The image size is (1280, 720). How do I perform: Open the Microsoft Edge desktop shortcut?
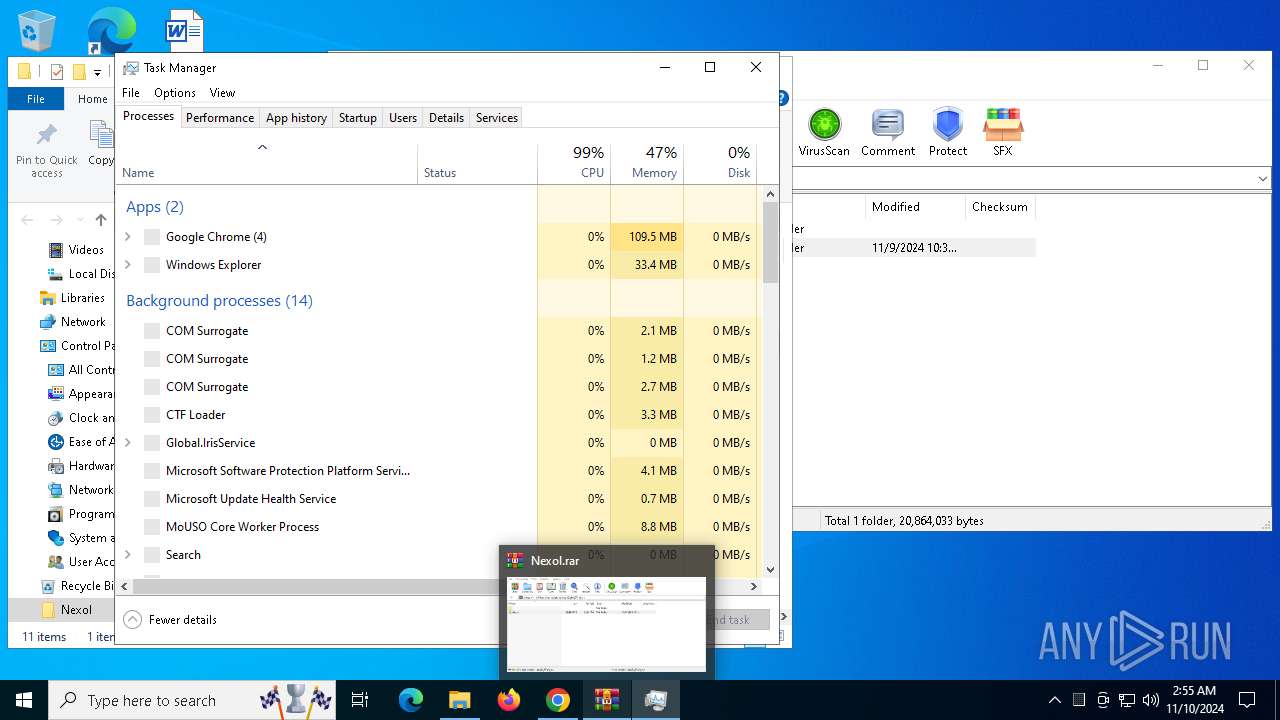click(110, 30)
